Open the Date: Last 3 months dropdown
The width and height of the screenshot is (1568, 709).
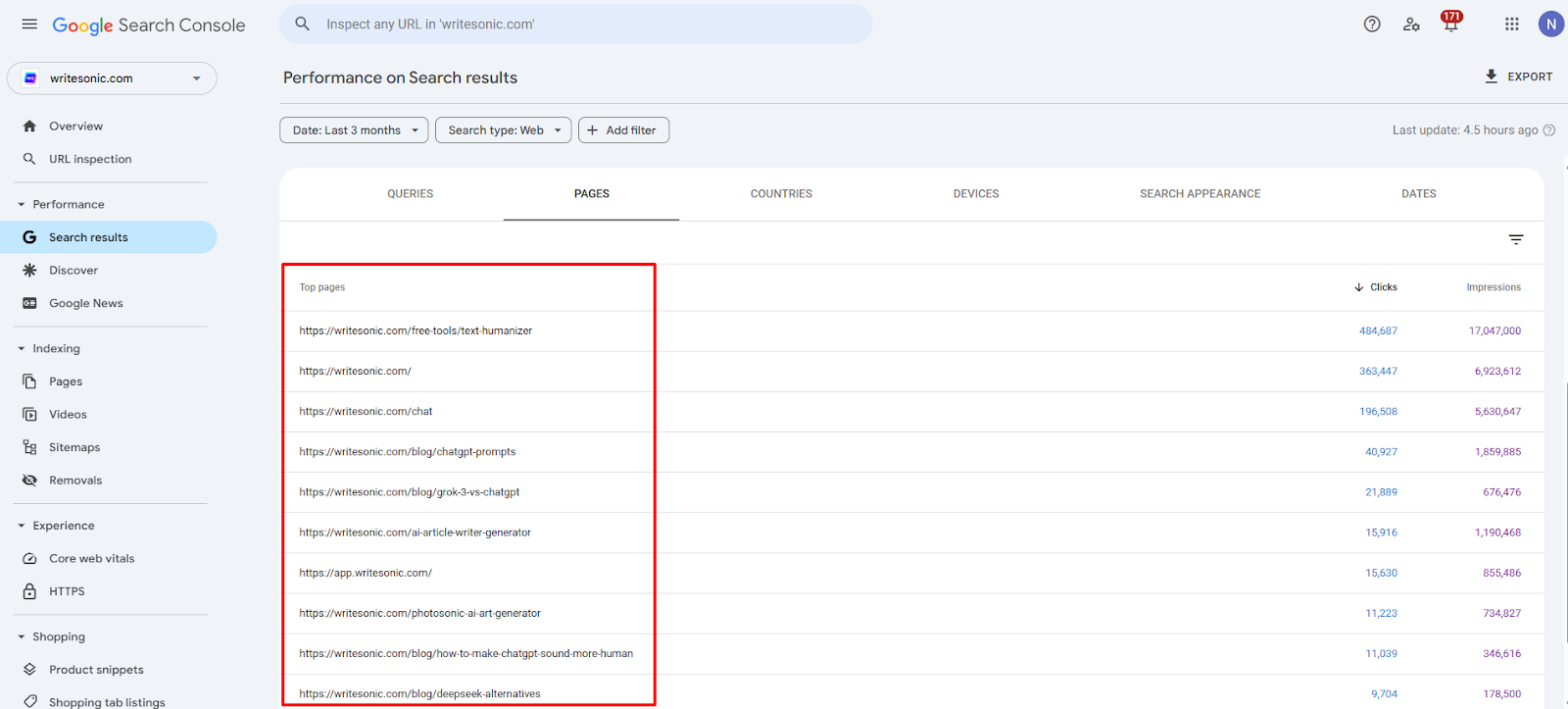click(x=354, y=130)
